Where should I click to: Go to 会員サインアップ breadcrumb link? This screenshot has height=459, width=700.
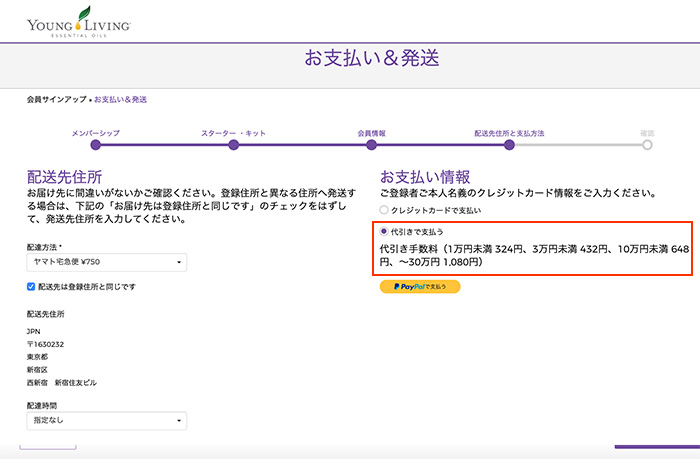(57, 100)
